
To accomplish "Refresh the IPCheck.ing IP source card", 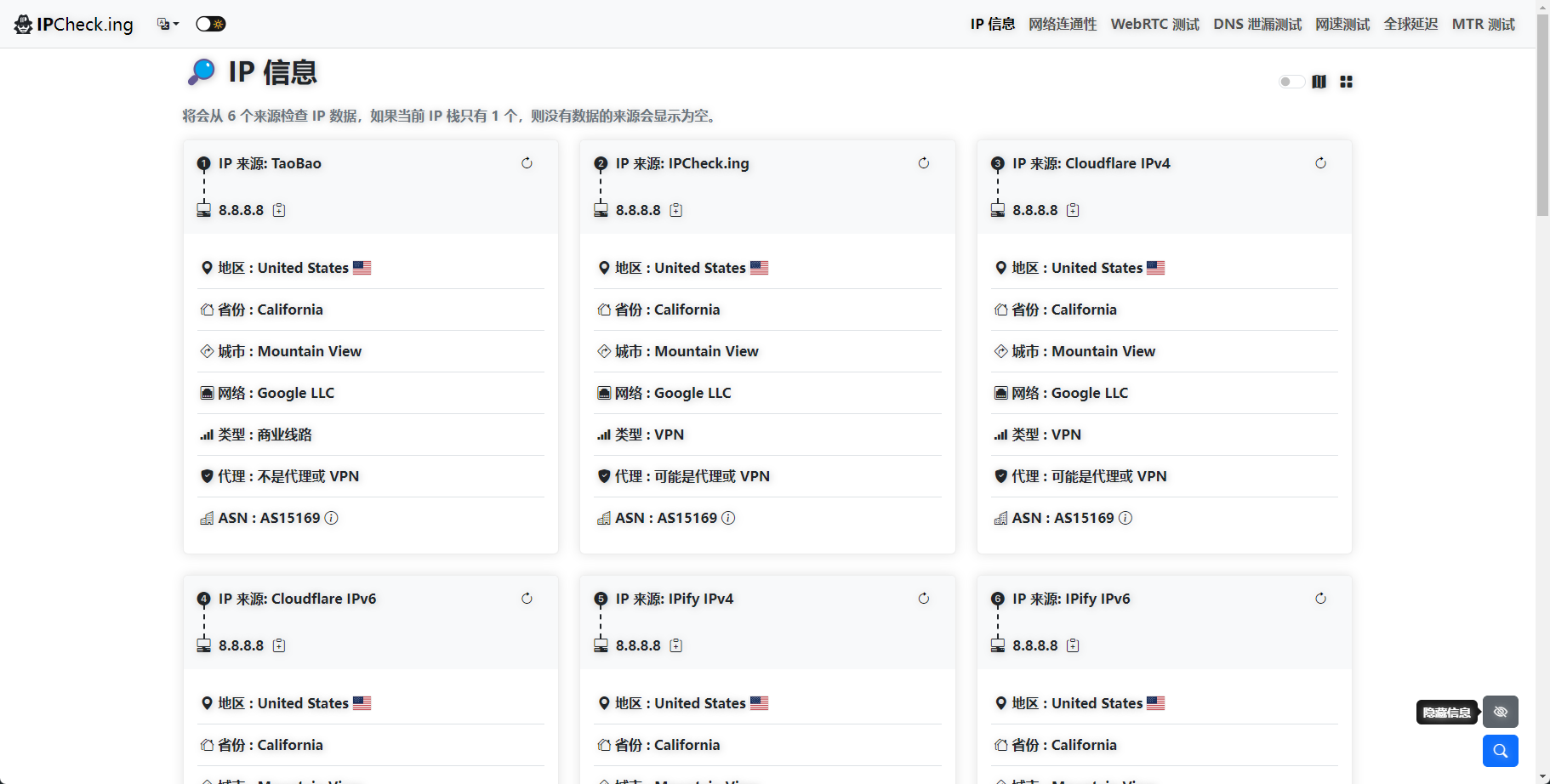I will (923, 163).
